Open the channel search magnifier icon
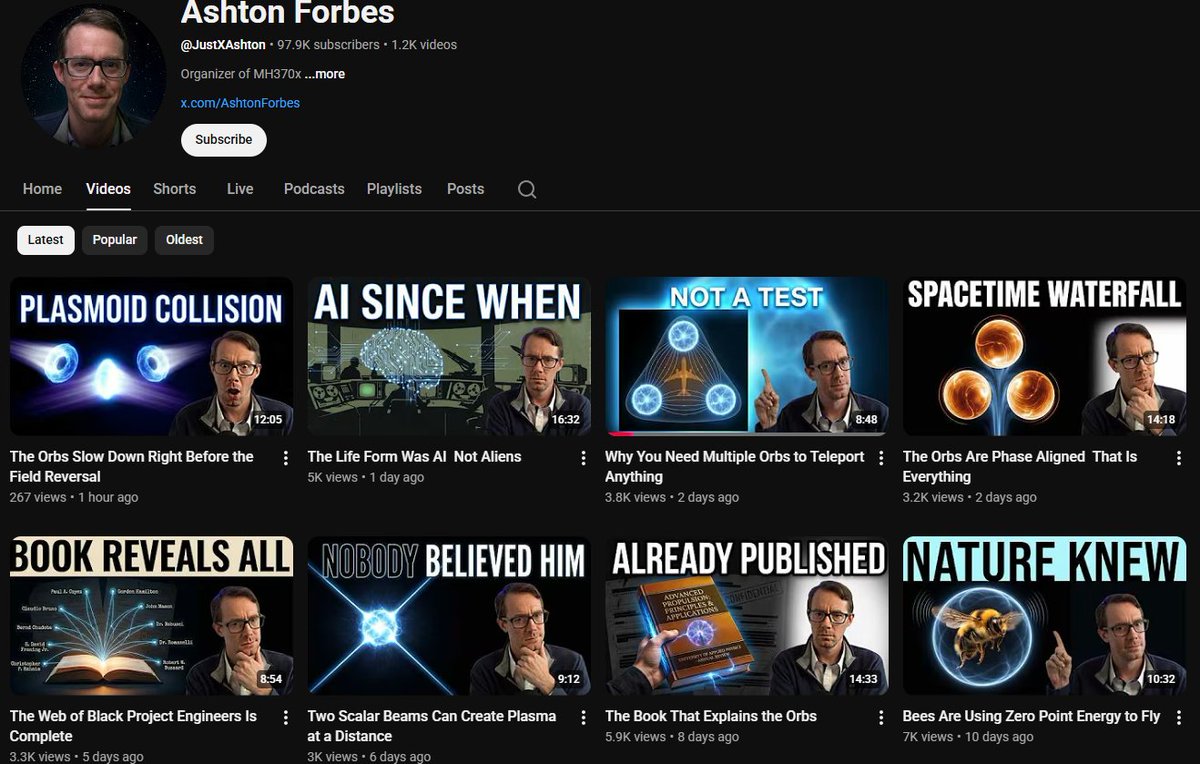The image size is (1200, 764). (x=527, y=189)
